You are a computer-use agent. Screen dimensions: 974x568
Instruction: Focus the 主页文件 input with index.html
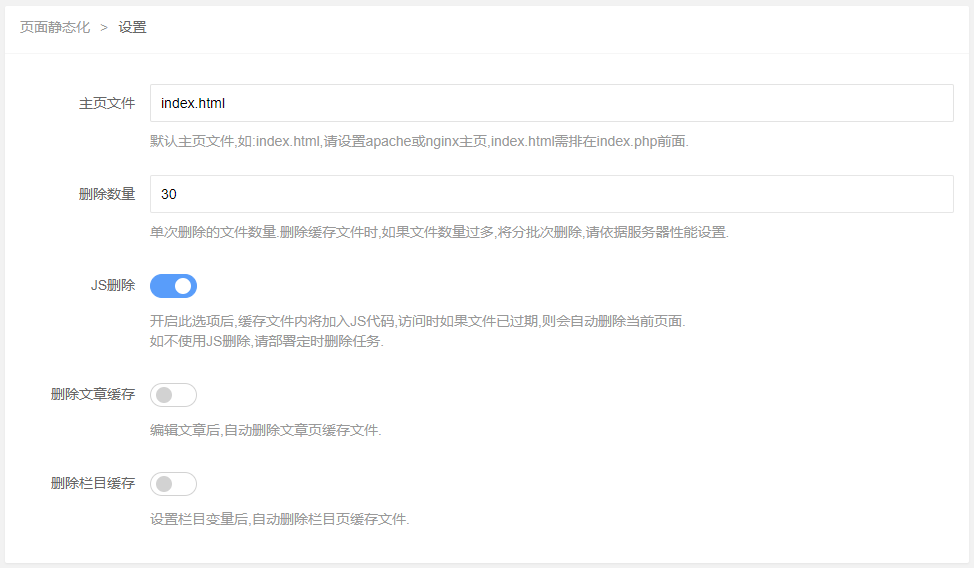click(552, 103)
